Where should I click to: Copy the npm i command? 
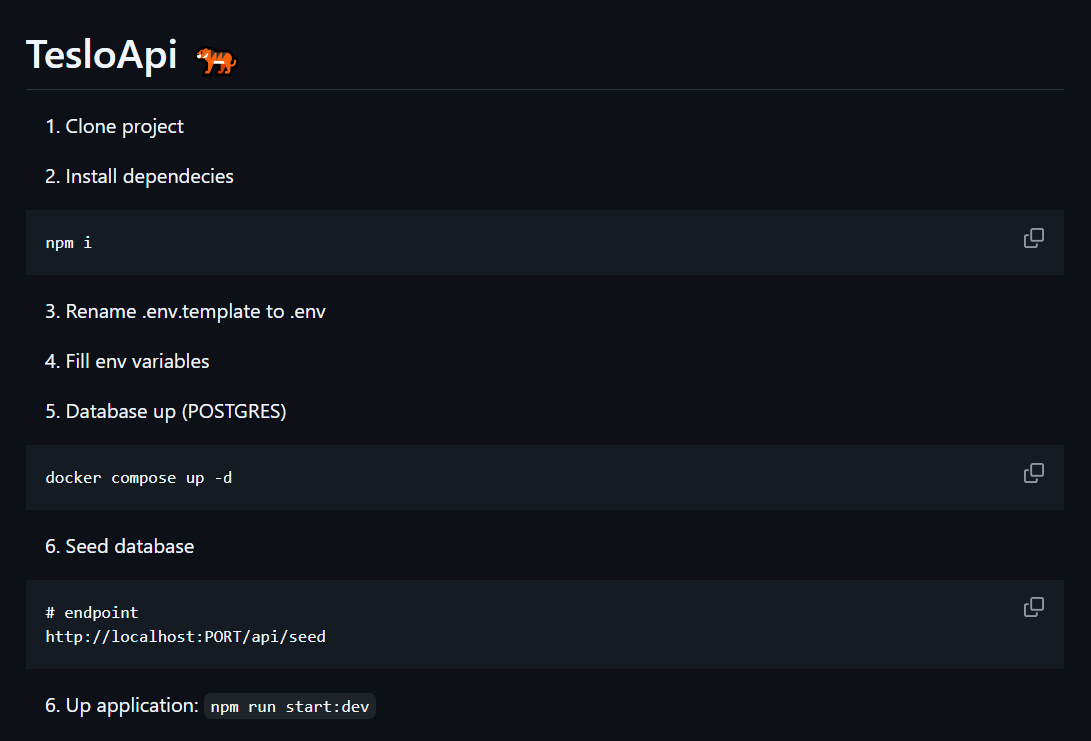click(x=1034, y=238)
